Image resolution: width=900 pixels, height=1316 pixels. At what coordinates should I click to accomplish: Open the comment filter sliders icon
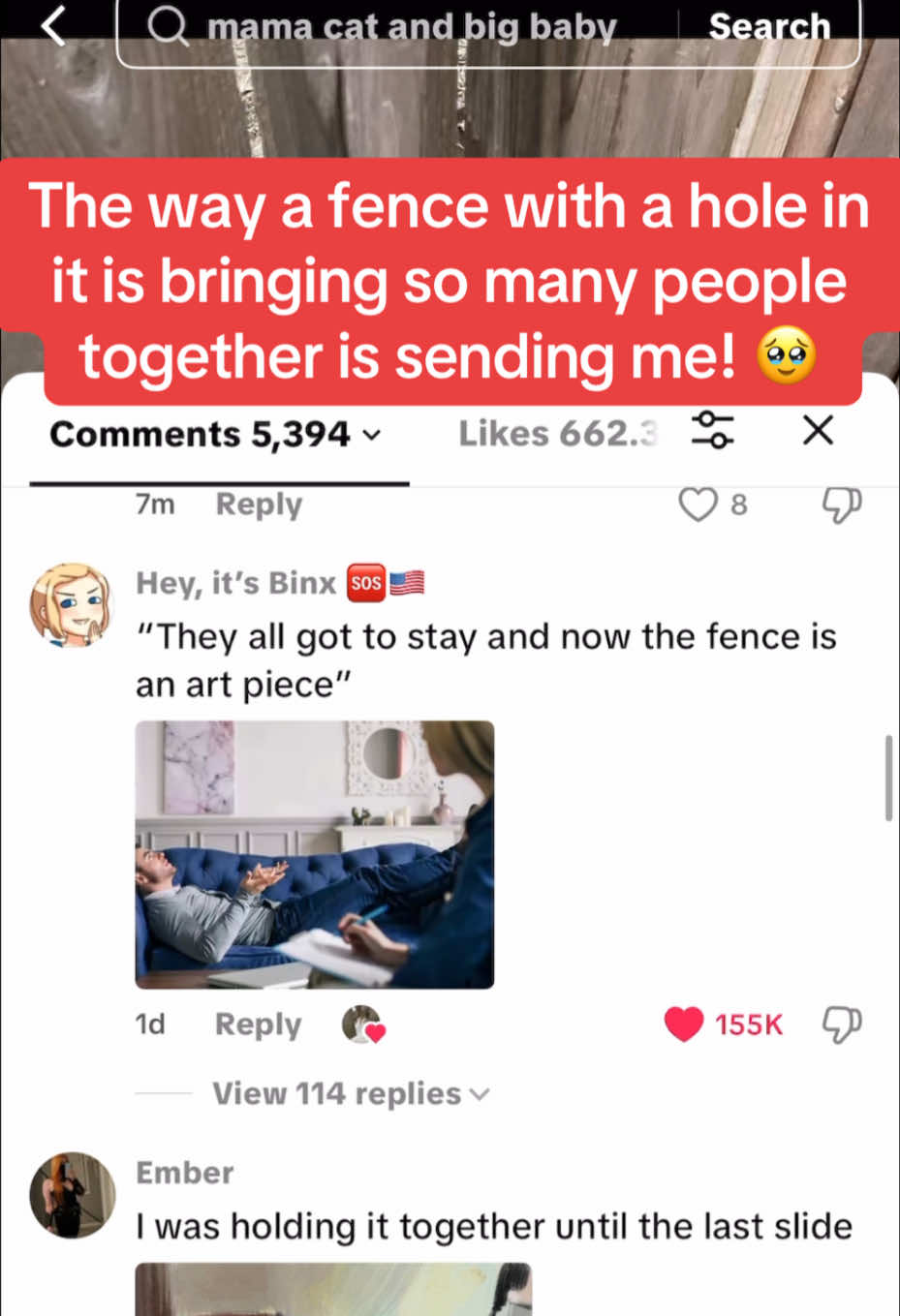pos(712,430)
